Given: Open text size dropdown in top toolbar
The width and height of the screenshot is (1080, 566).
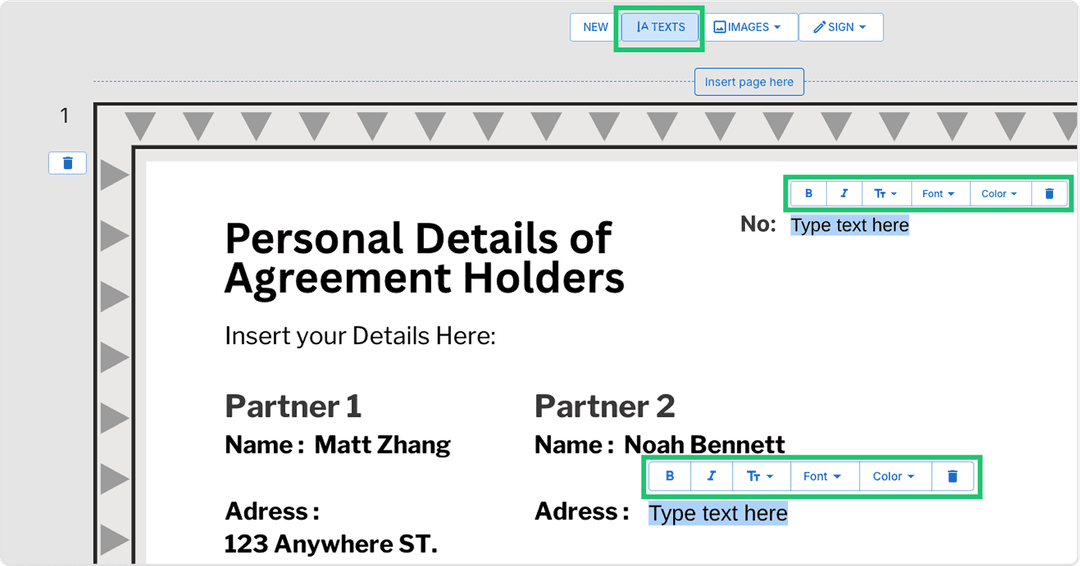Looking at the screenshot, I should pos(886,194).
